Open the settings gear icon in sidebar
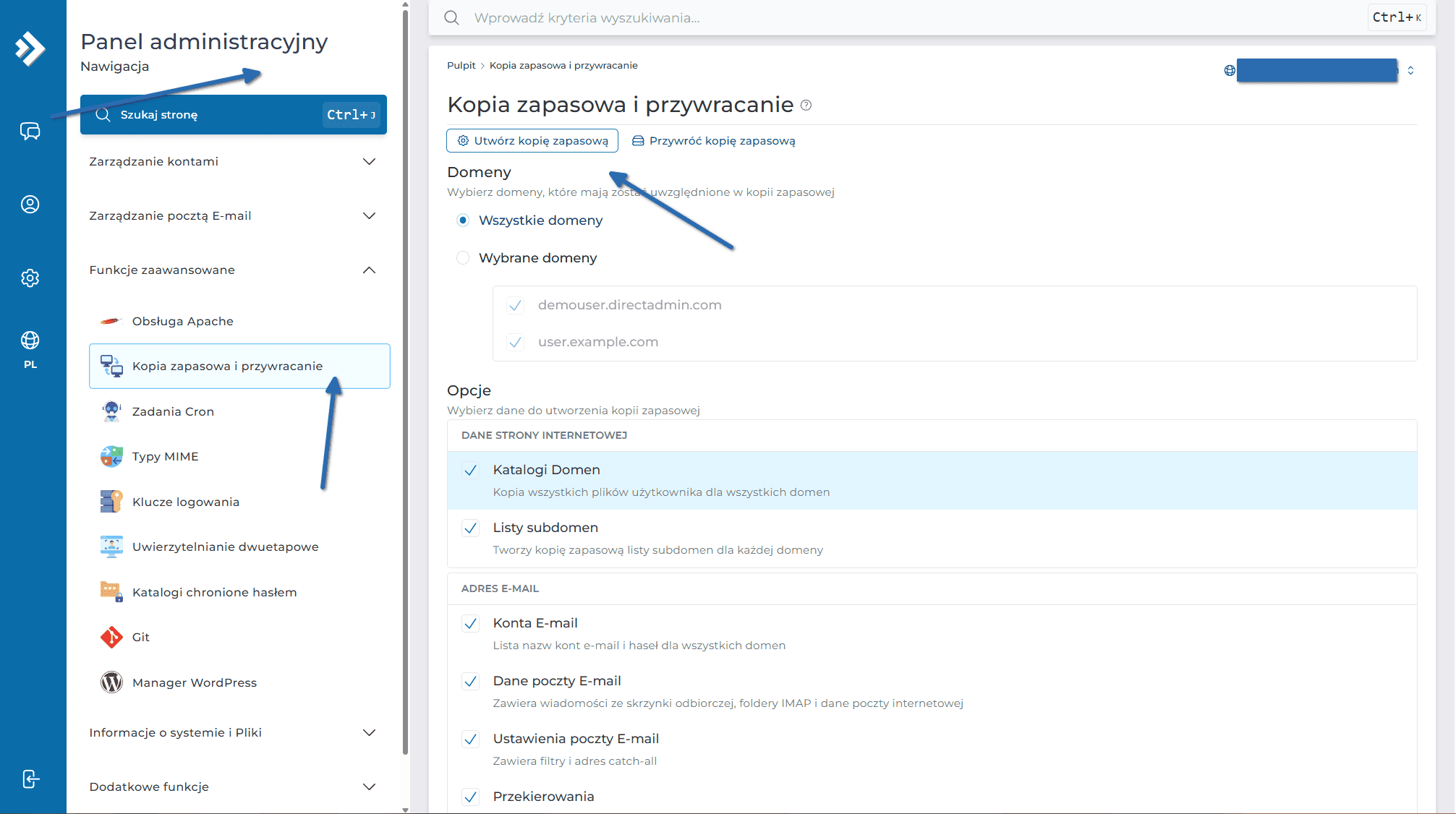Viewport: 1456px width, 814px height. [x=30, y=278]
